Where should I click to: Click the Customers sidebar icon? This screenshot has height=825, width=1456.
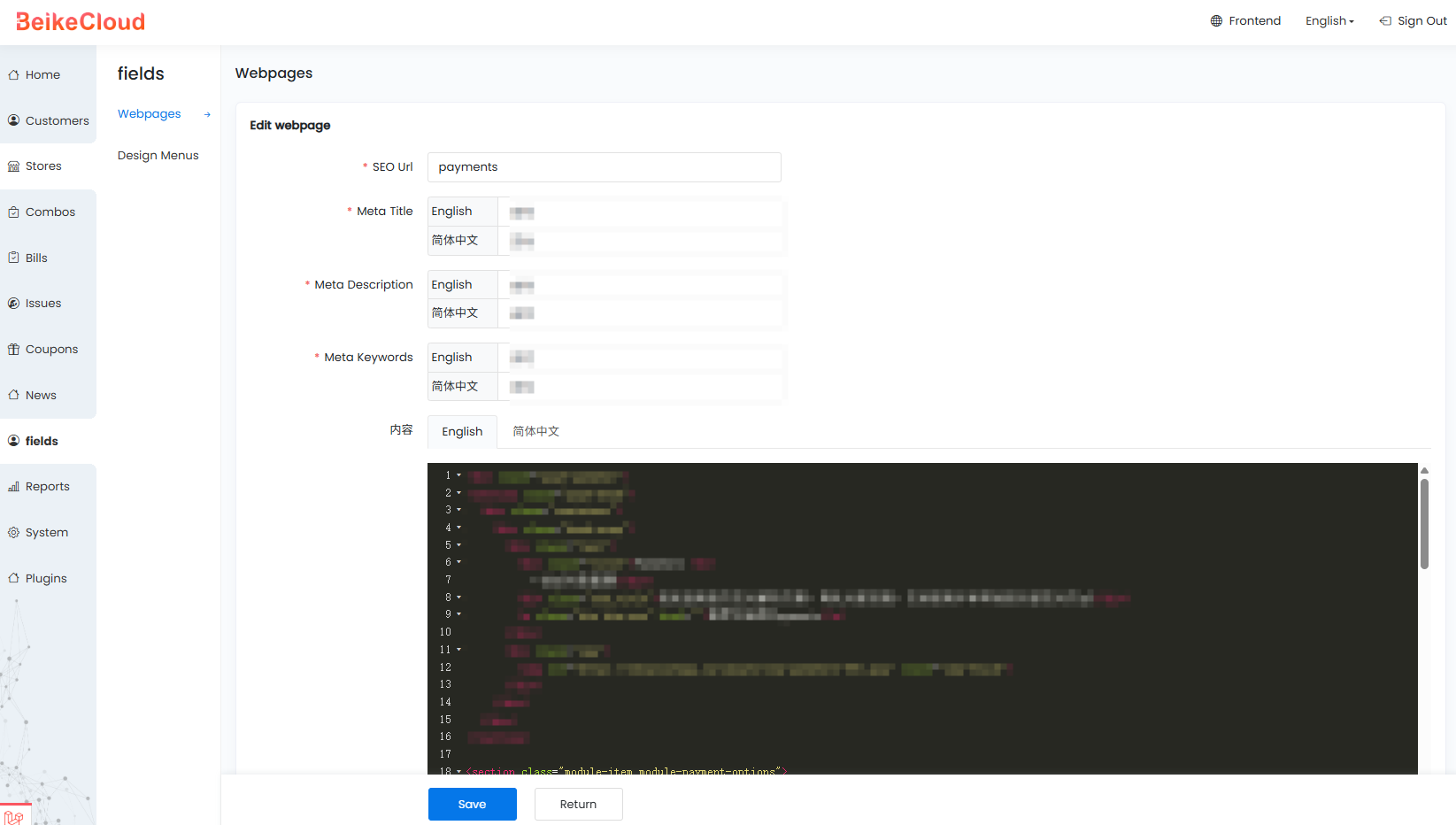tap(13, 120)
